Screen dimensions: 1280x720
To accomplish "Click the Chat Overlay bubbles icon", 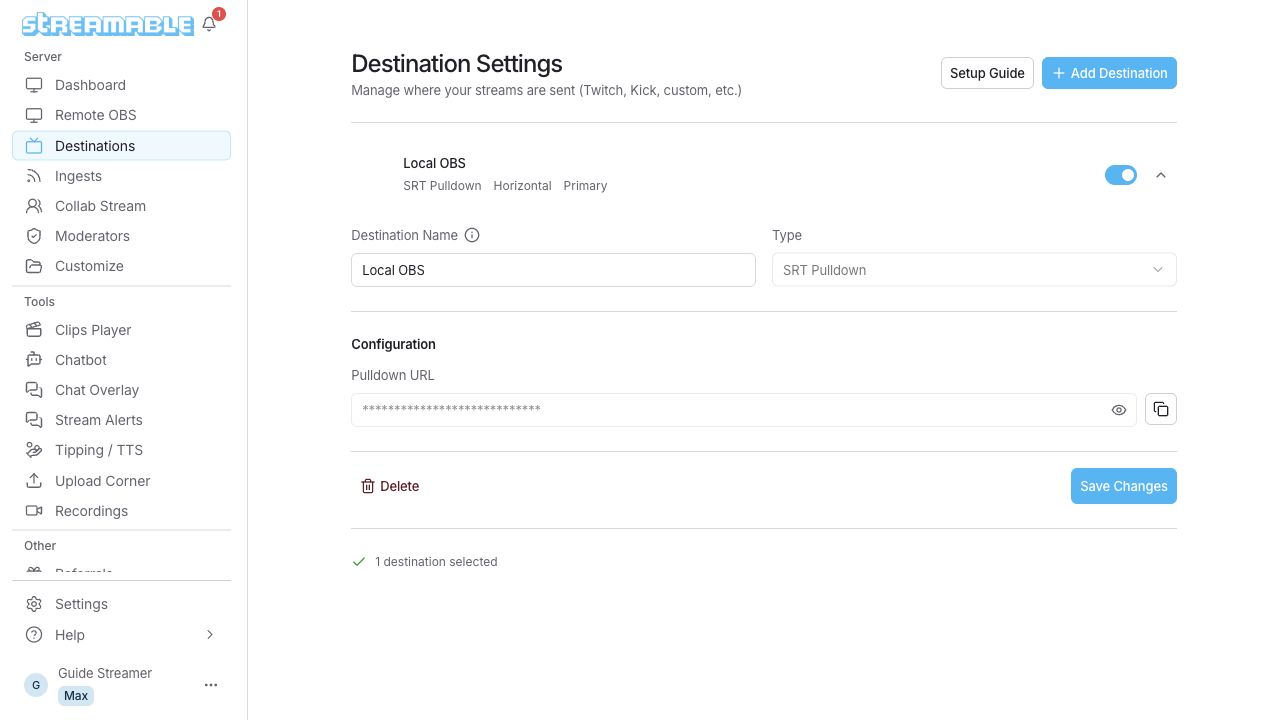I will 34,390.
